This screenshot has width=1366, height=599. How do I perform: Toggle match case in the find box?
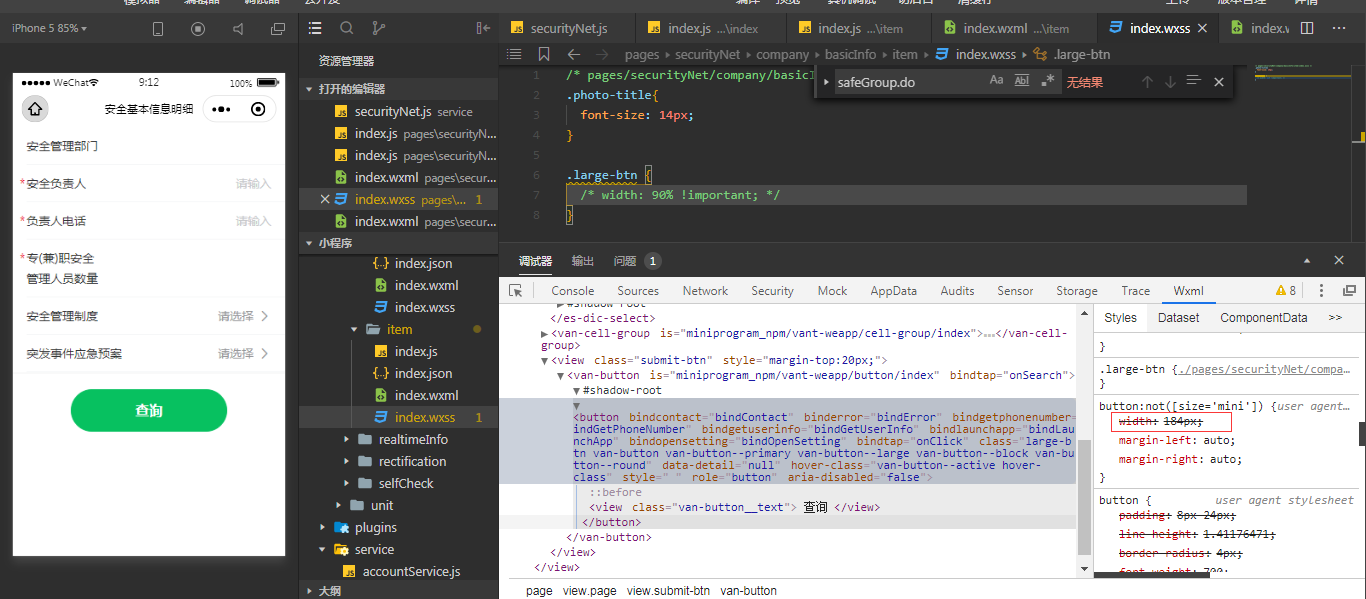(996, 81)
